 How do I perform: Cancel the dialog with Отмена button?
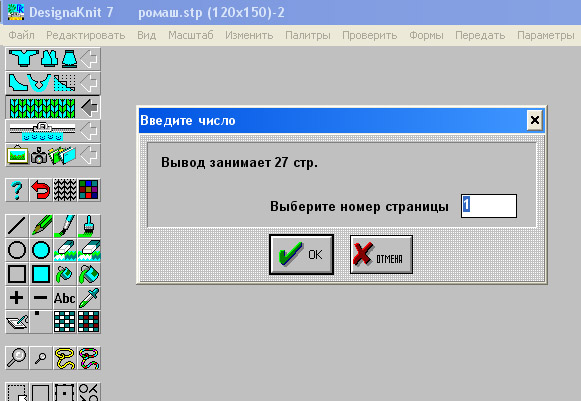(381, 254)
